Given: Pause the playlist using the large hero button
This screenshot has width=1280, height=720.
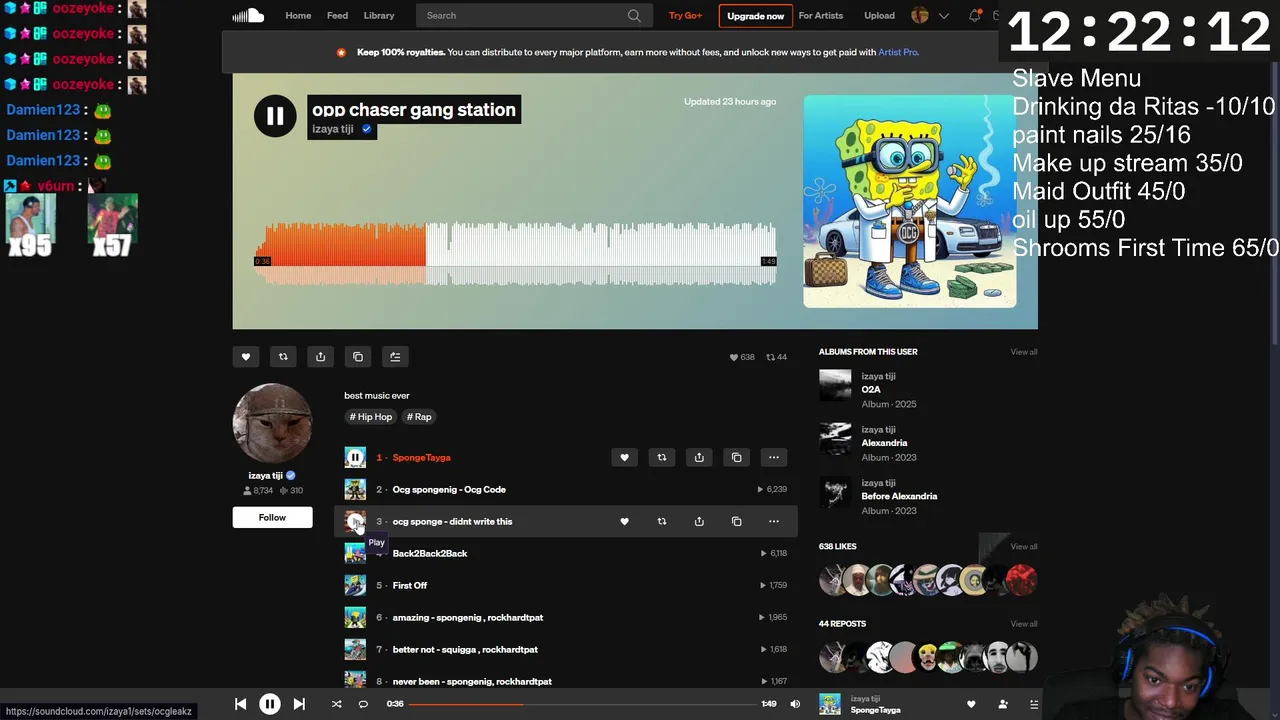Looking at the screenshot, I should point(275,116).
